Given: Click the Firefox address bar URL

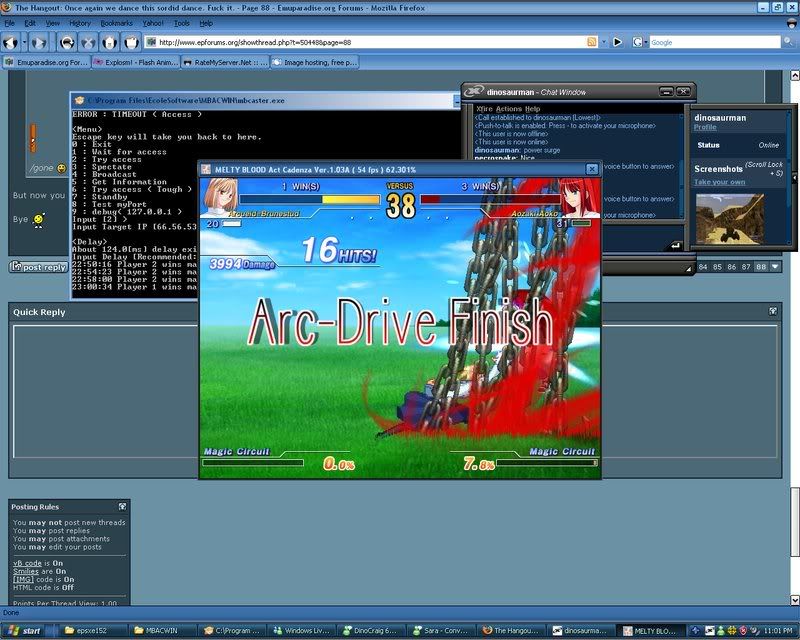Looking at the screenshot, I should 371,42.
